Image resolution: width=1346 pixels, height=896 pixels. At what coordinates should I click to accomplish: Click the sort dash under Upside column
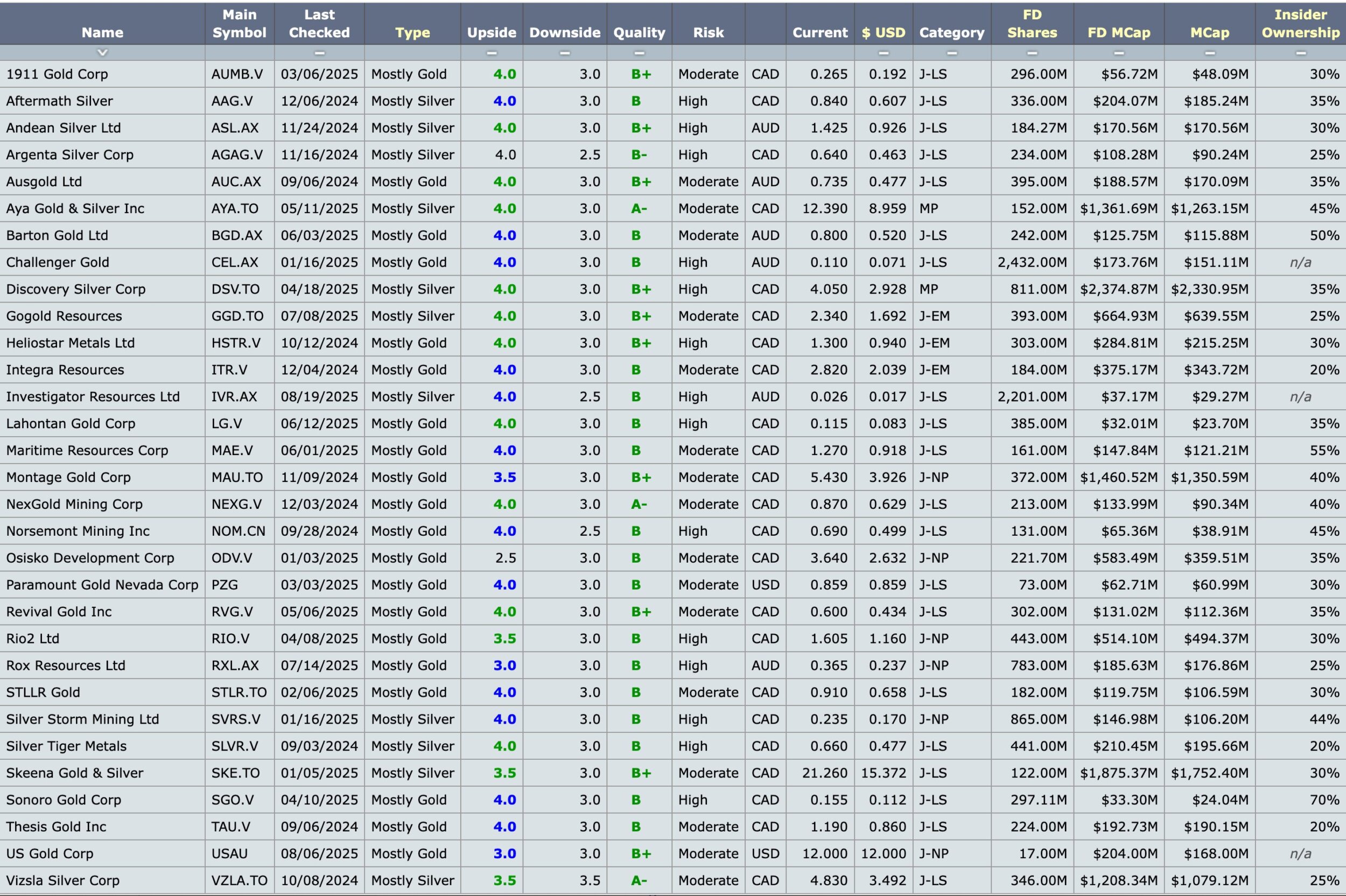coord(492,53)
